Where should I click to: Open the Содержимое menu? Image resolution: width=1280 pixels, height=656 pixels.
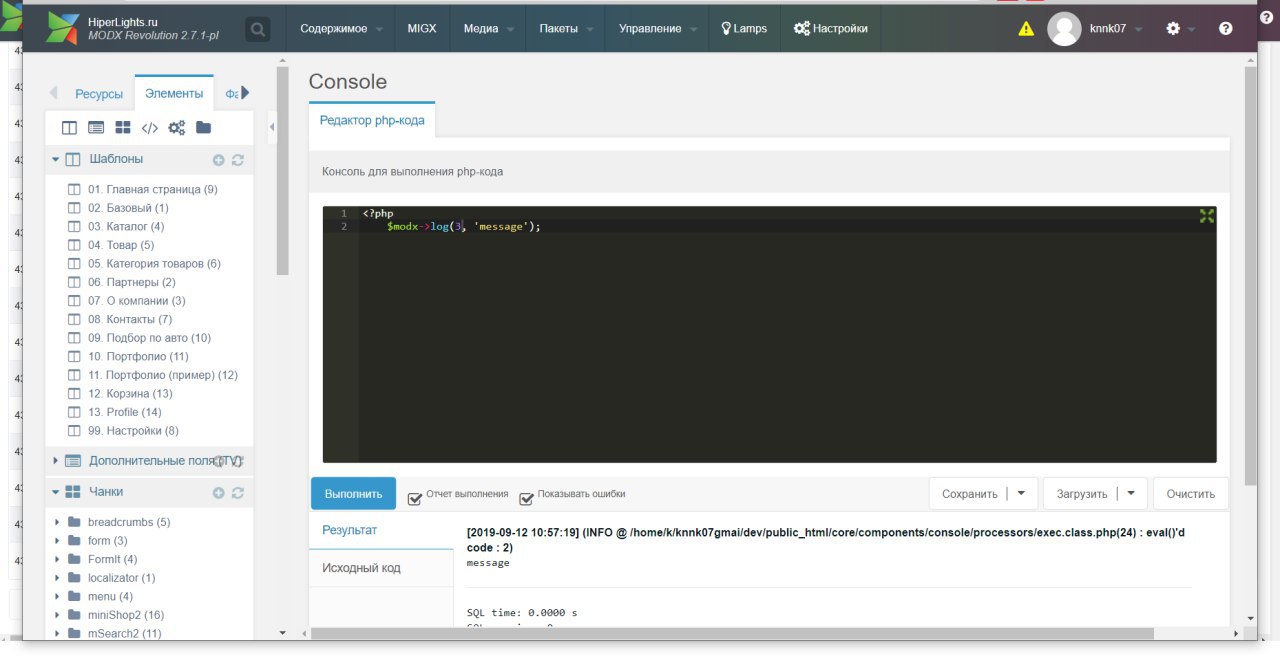(x=341, y=29)
